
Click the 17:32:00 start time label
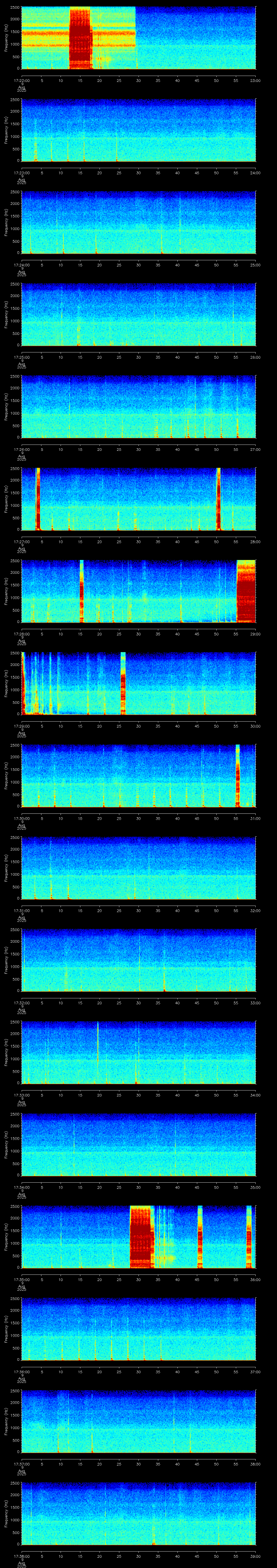(21, 1003)
